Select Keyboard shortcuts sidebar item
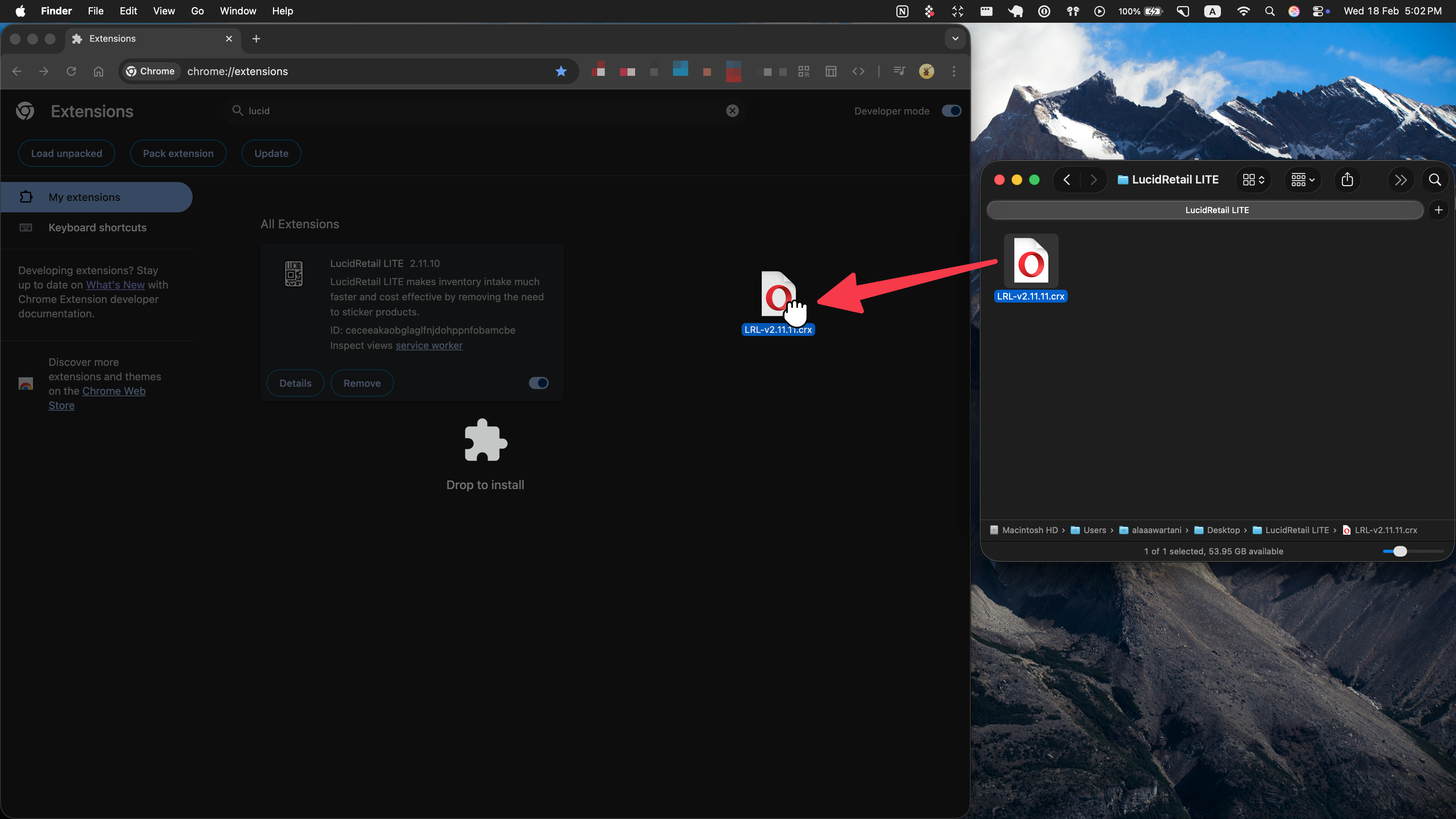 [97, 227]
